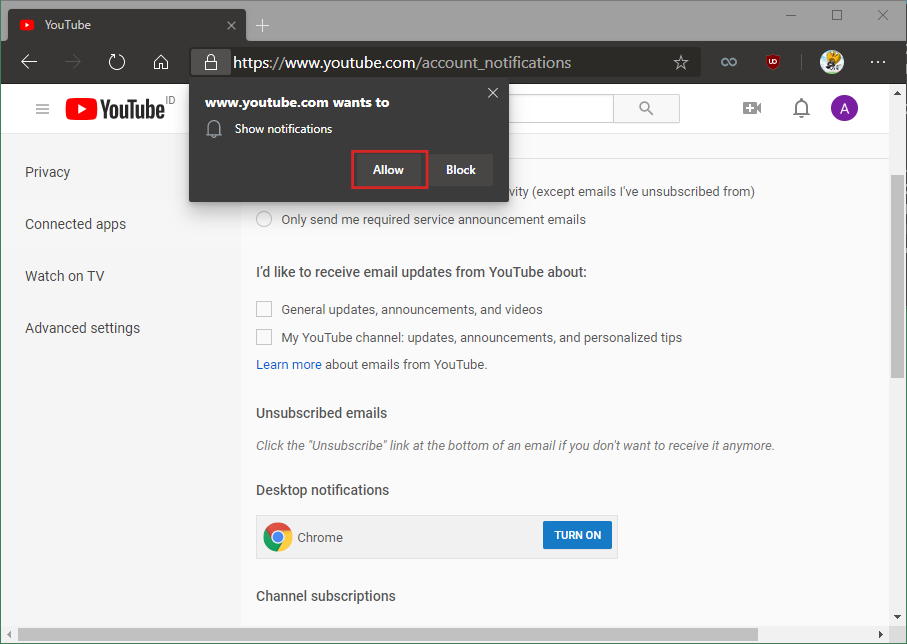Select 'Only send me required service announcement emails'
The image size is (907, 644).
pos(264,219)
